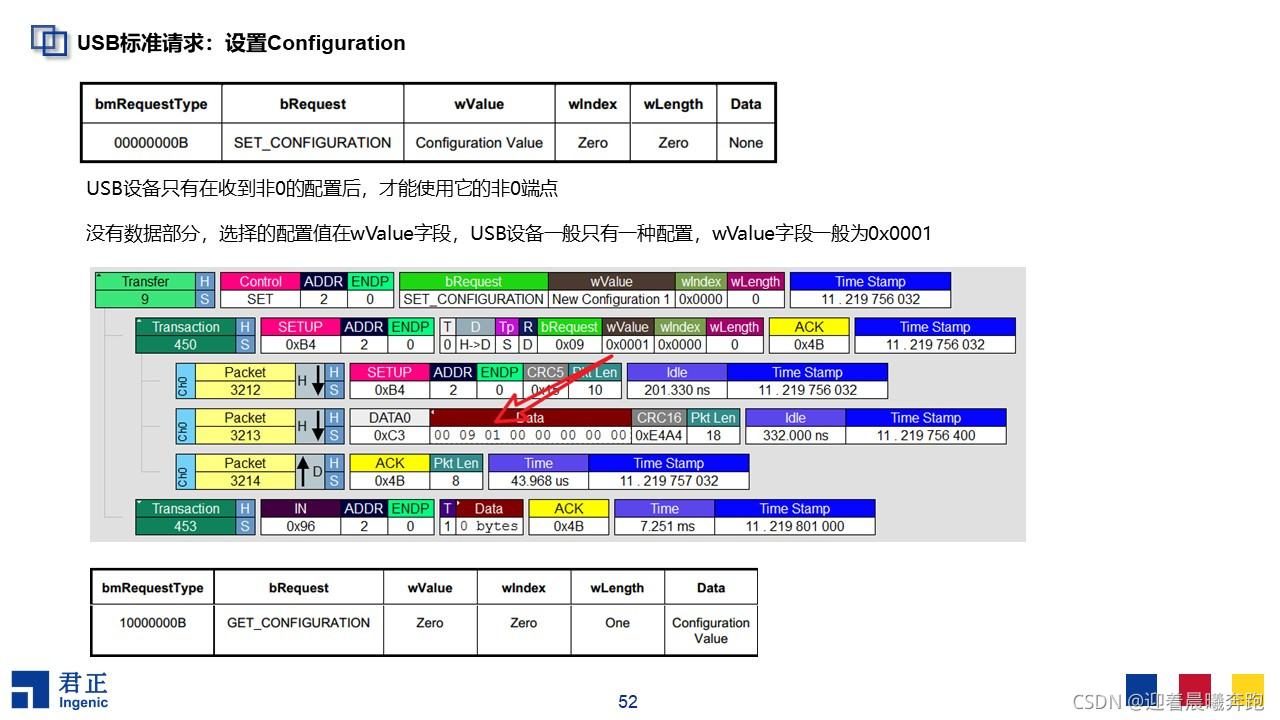Collapse the Transfer 9 row
This screenshot has width=1280, height=720.
coord(99,277)
